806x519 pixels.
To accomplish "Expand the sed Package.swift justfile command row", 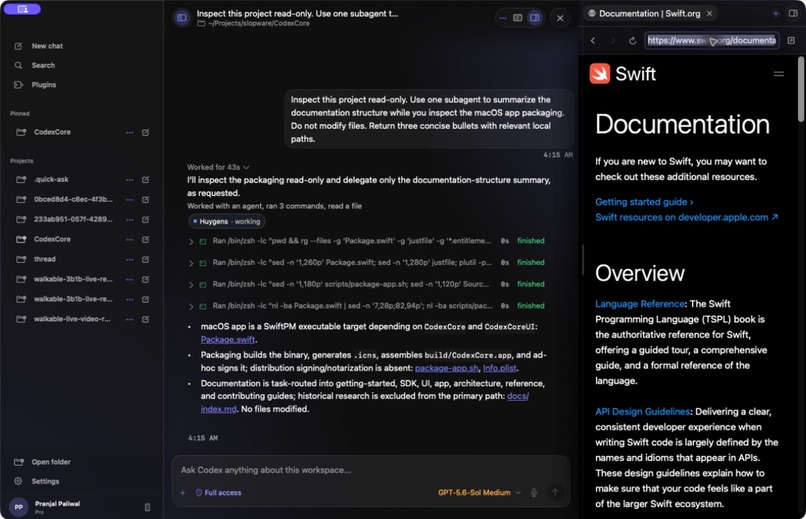I will coord(366,263).
